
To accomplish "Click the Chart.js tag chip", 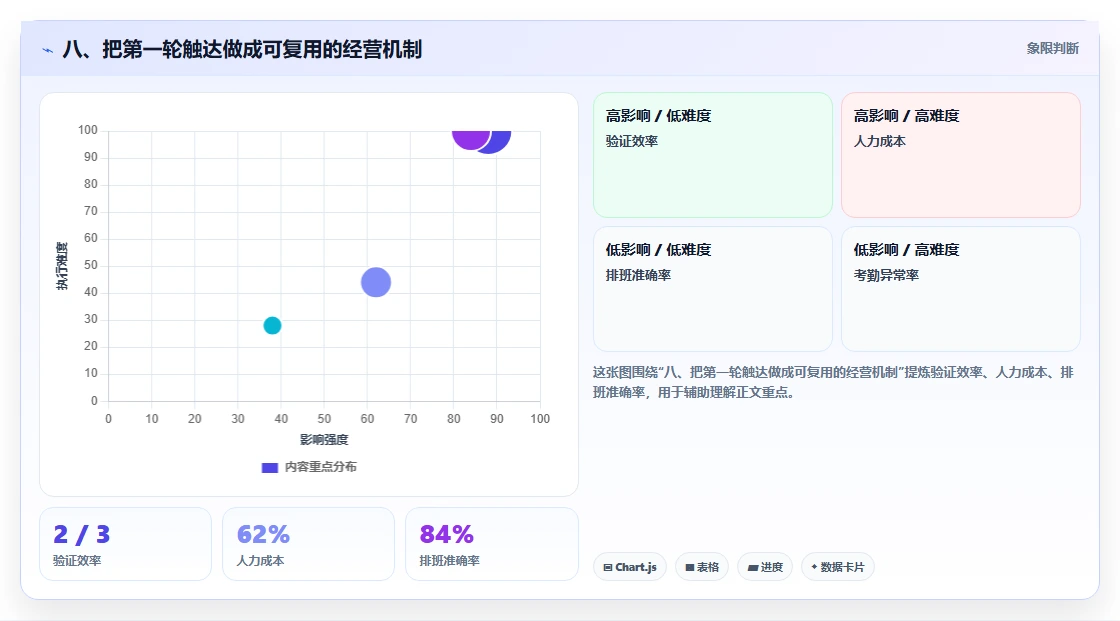I will click(630, 567).
